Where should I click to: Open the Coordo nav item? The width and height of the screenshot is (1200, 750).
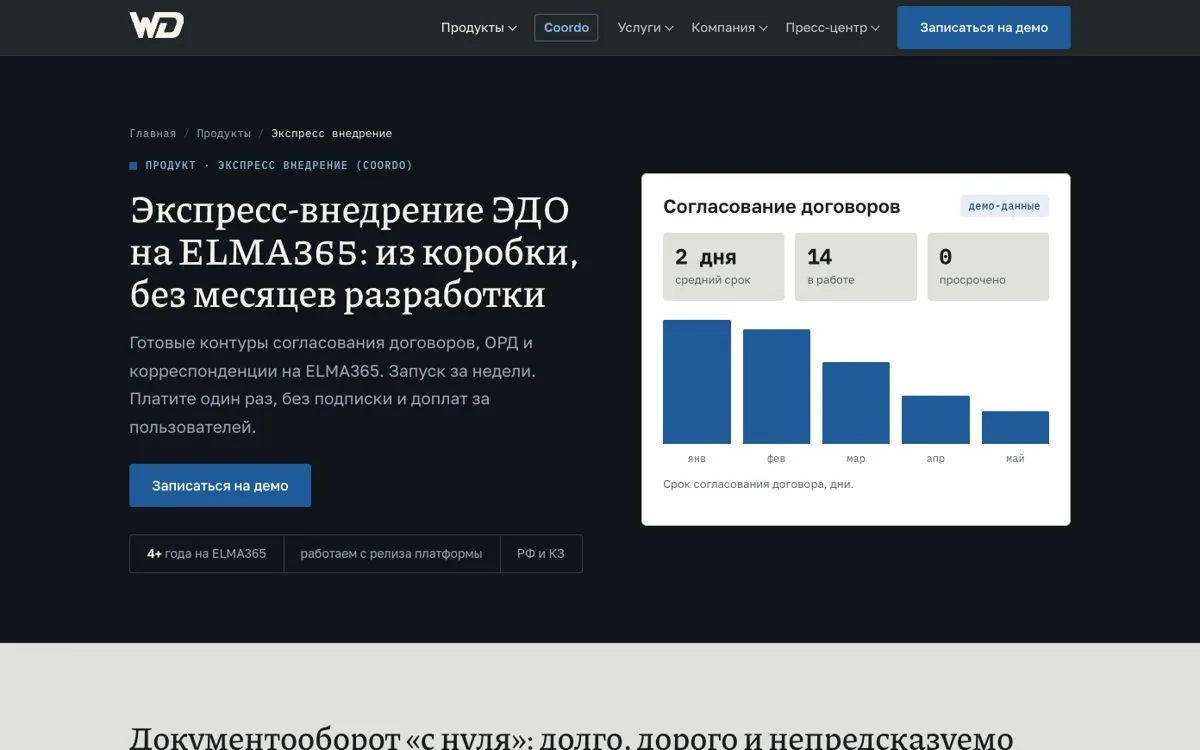566,28
